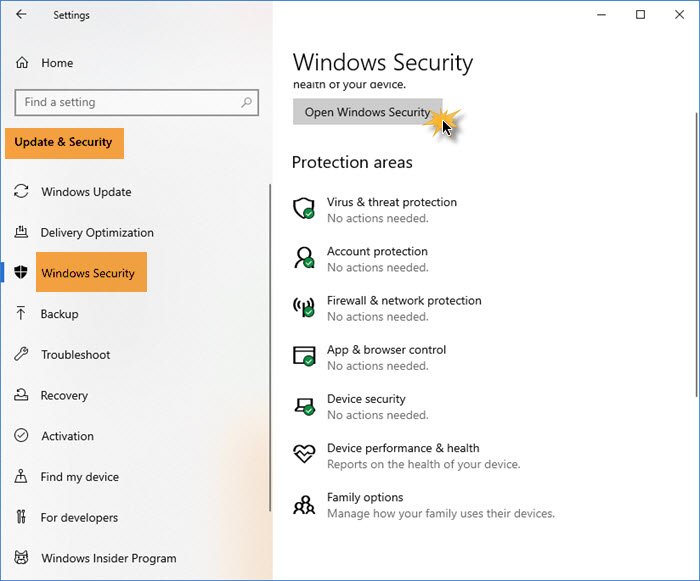The width and height of the screenshot is (700, 581).
Task: Click the Windows Security shield icon in sidebar
Action: pyautogui.click(x=21, y=272)
